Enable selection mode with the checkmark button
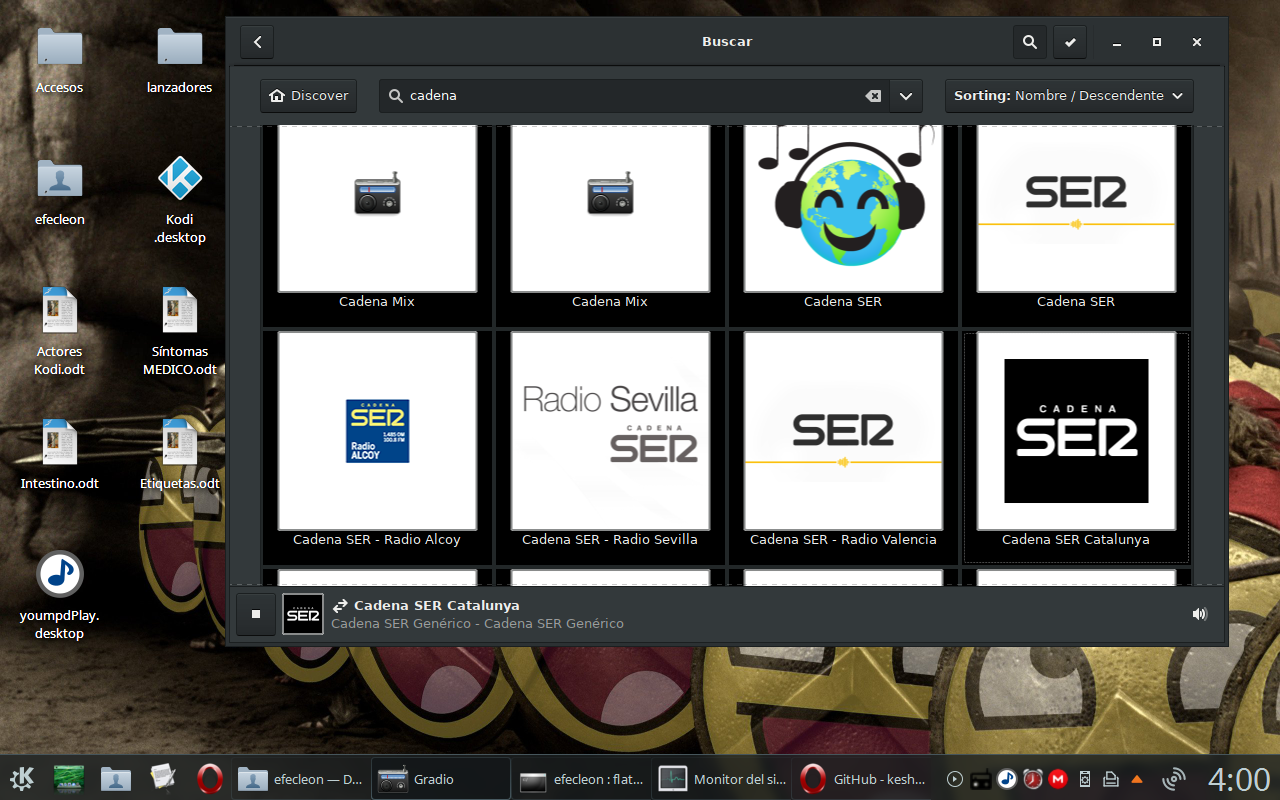 1070,42
